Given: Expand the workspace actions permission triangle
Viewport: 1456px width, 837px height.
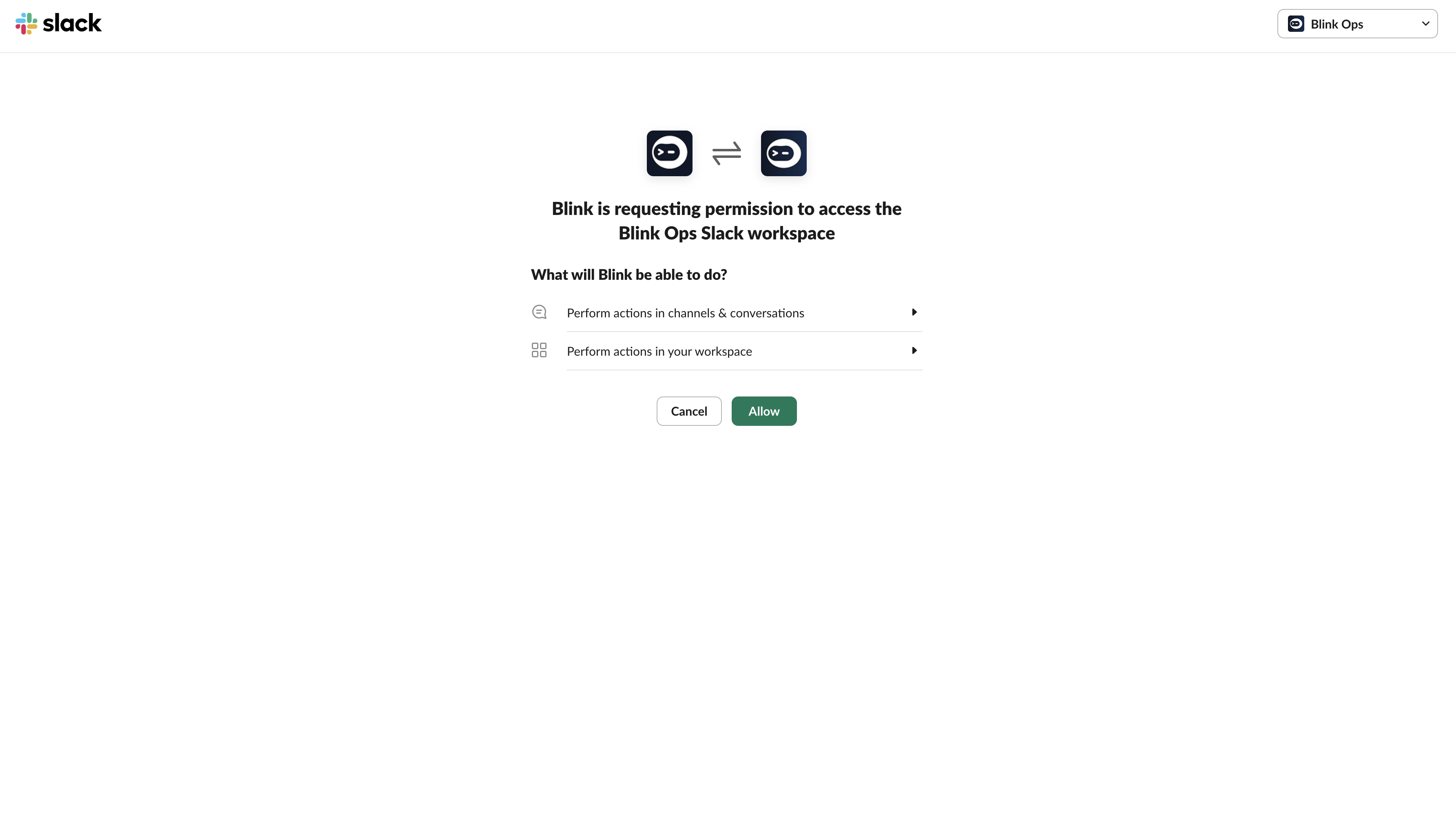Looking at the screenshot, I should point(914,350).
